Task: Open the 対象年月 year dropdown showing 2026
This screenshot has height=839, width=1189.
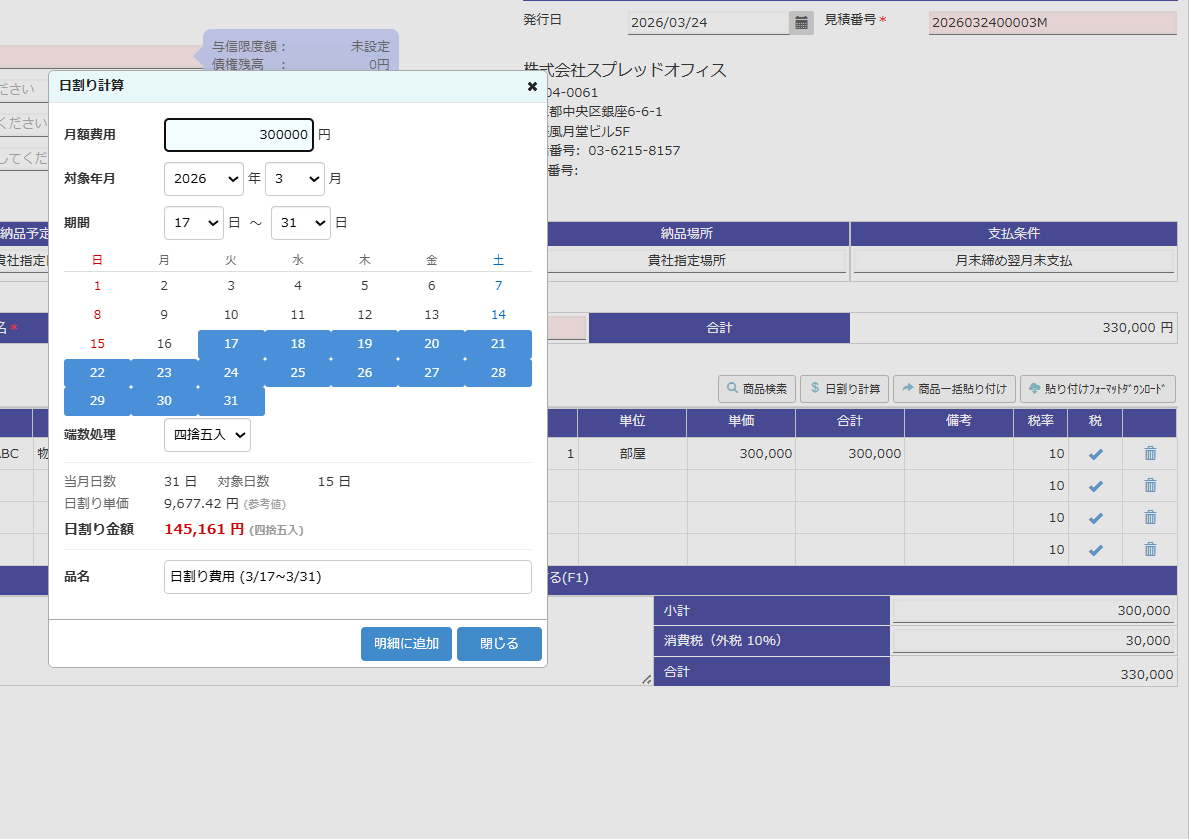Action: (x=203, y=178)
